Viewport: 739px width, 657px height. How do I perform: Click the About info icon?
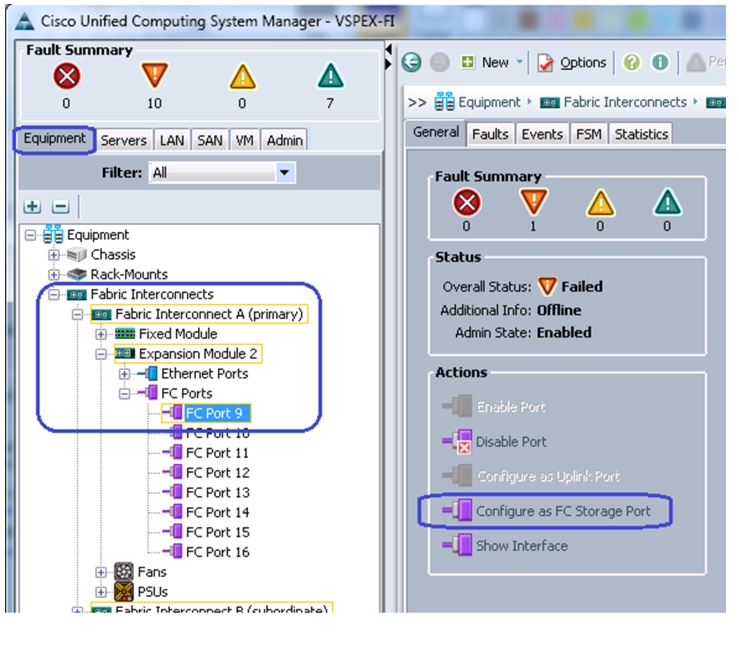pos(660,62)
